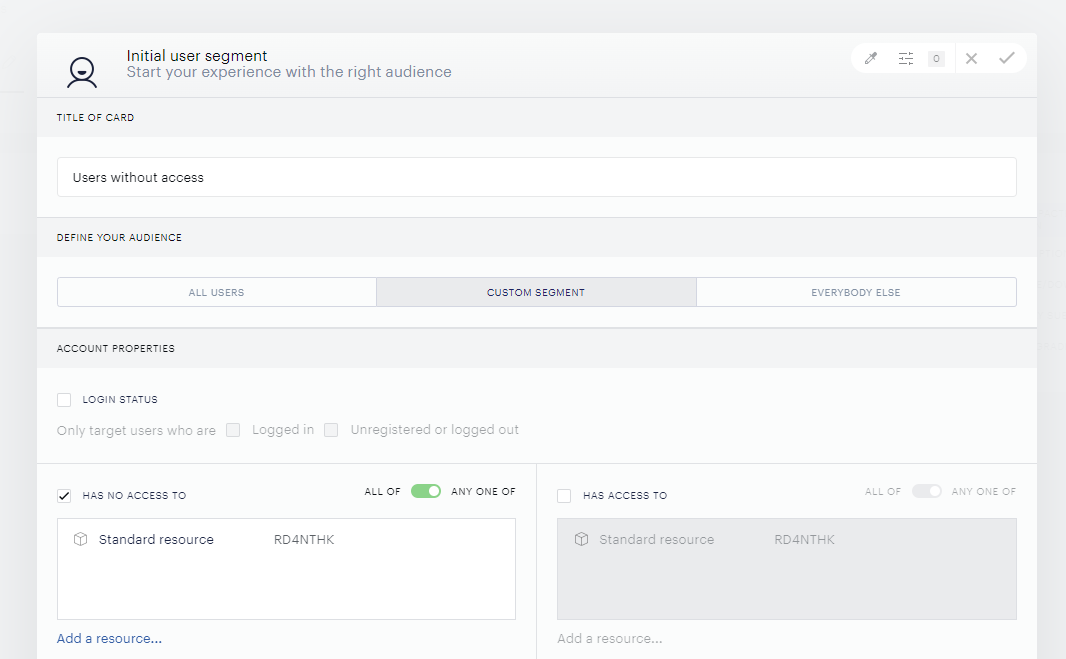This screenshot has height=659, width=1066.
Task: Click the user segment avatar icon
Action: [x=82, y=72]
